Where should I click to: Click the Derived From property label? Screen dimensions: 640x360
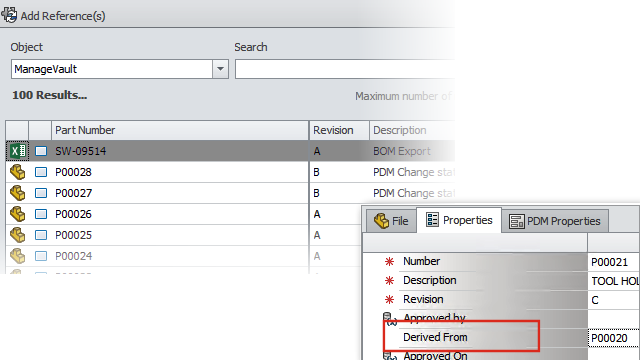[435, 337]
